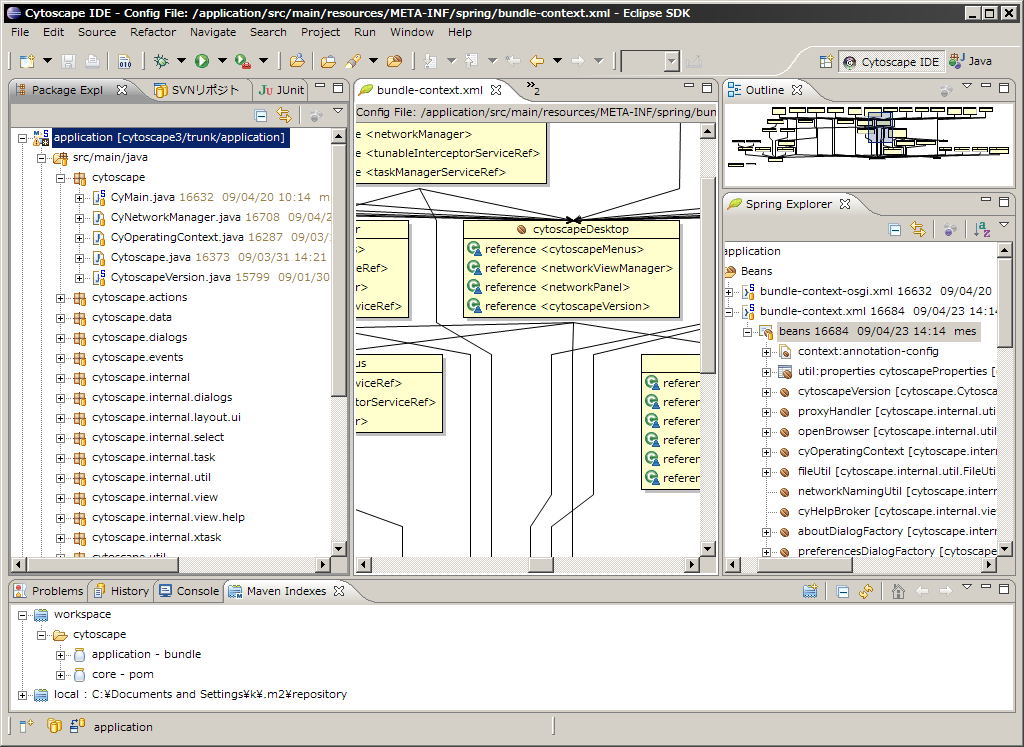
Task: Click the Open Type toolbar icon
Action: click(297, 61)
